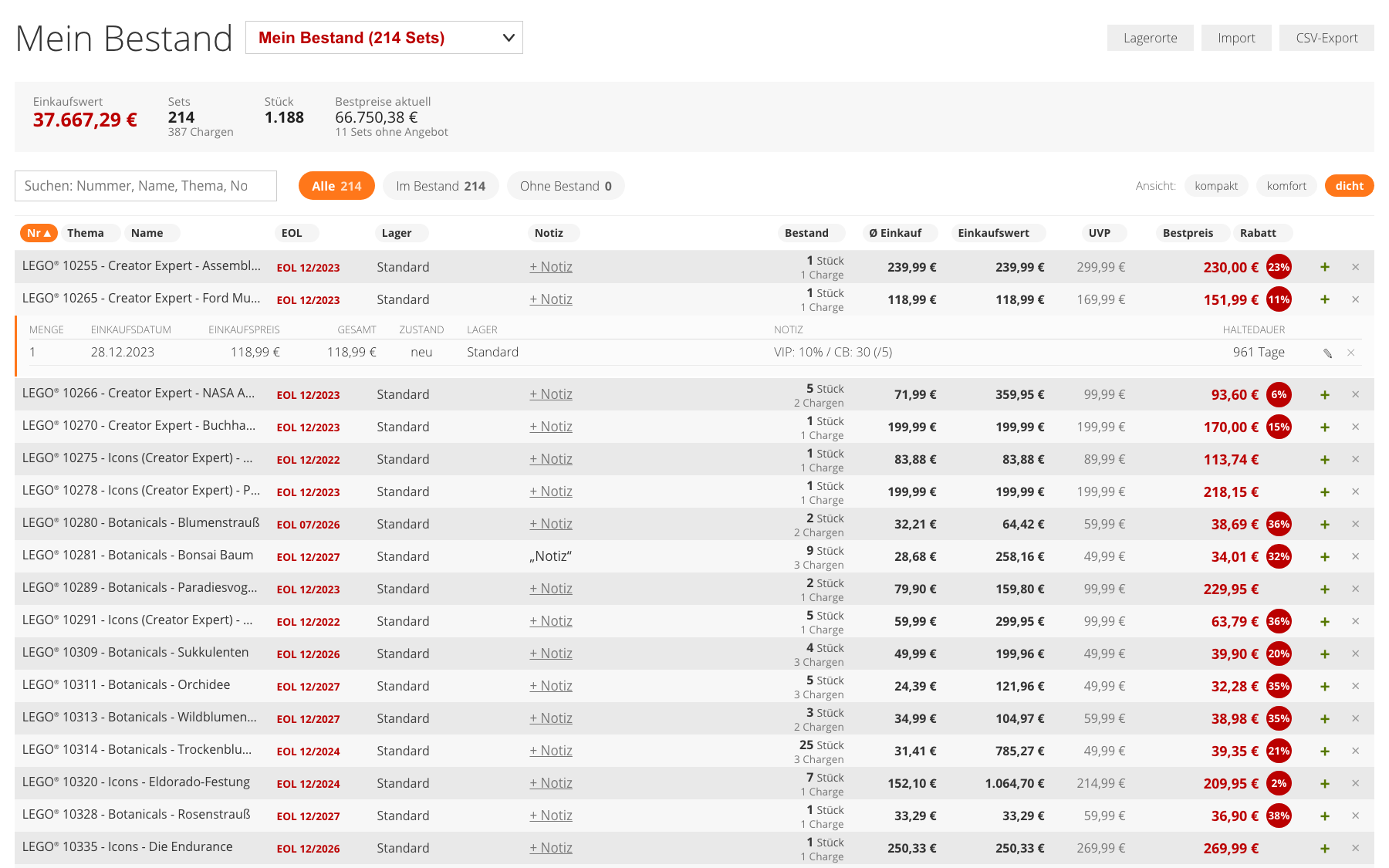Add a charge to 10289 Paradiesvogel set
Viewport: 1389px width, 868px height.
(1325, 589)
